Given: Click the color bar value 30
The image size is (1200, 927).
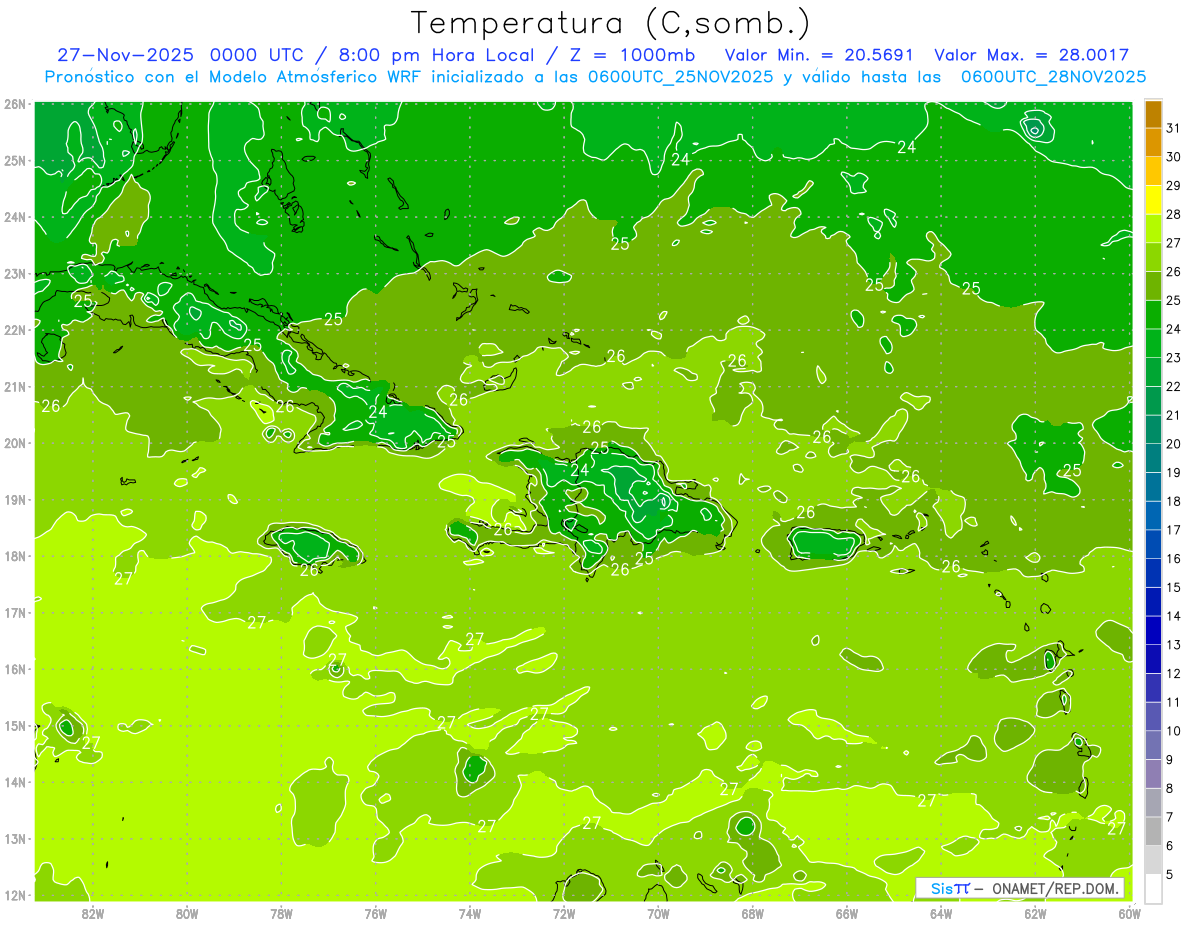Looking at the screenshot, I should click(1173, 157).
